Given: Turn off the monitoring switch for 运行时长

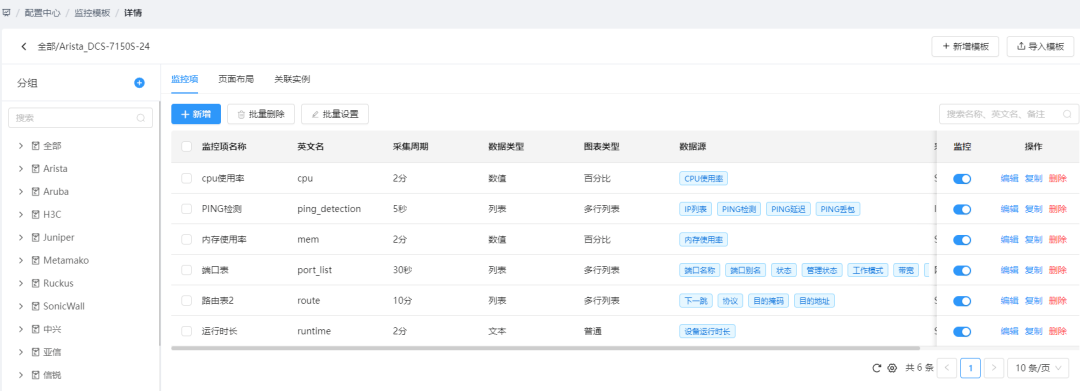Looking at the screenshot, I should [962, 332].
